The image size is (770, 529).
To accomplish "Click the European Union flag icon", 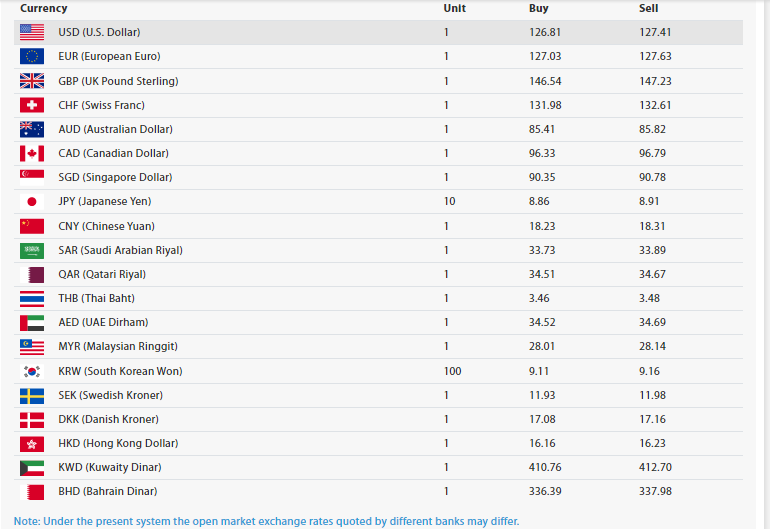I will point(32,57).
